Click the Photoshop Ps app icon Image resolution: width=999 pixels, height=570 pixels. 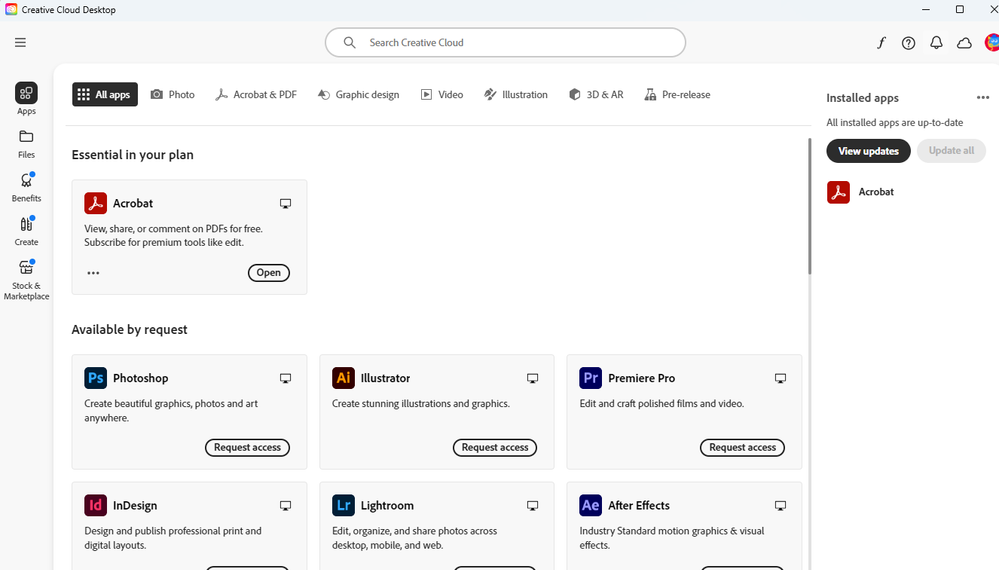96,378
